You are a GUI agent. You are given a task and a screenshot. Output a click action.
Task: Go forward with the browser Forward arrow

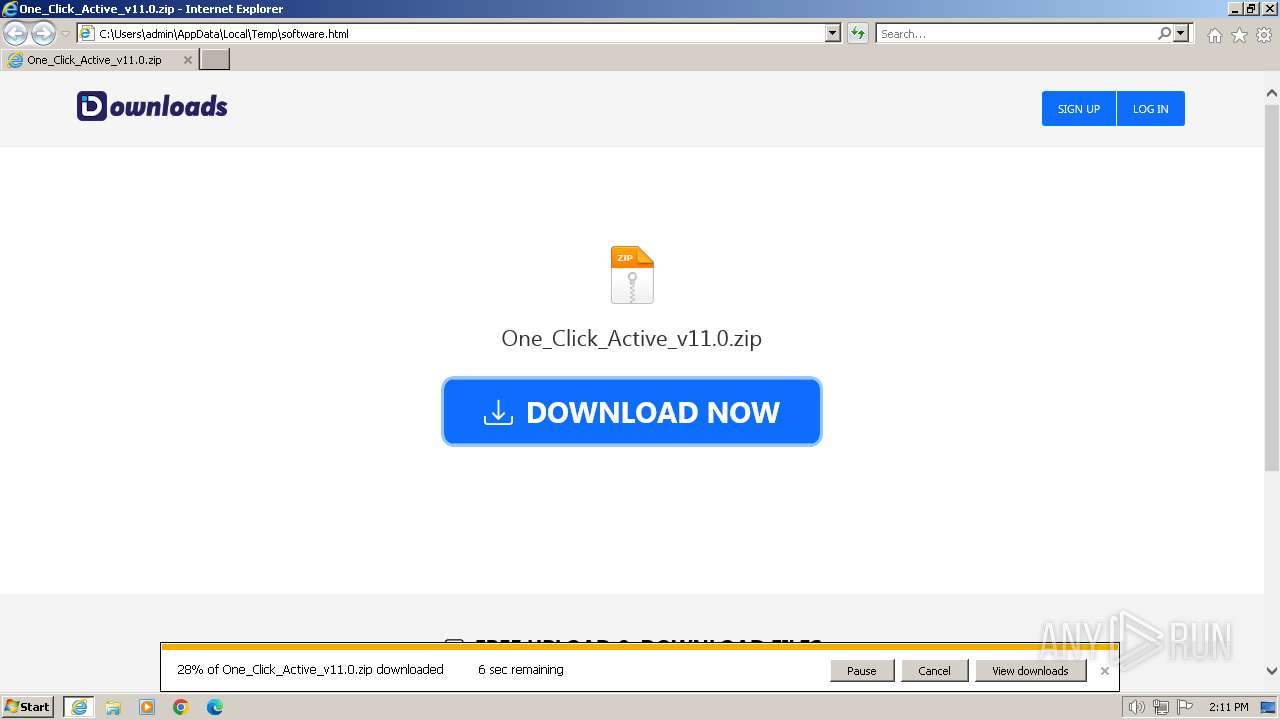(x=43, y=34)
